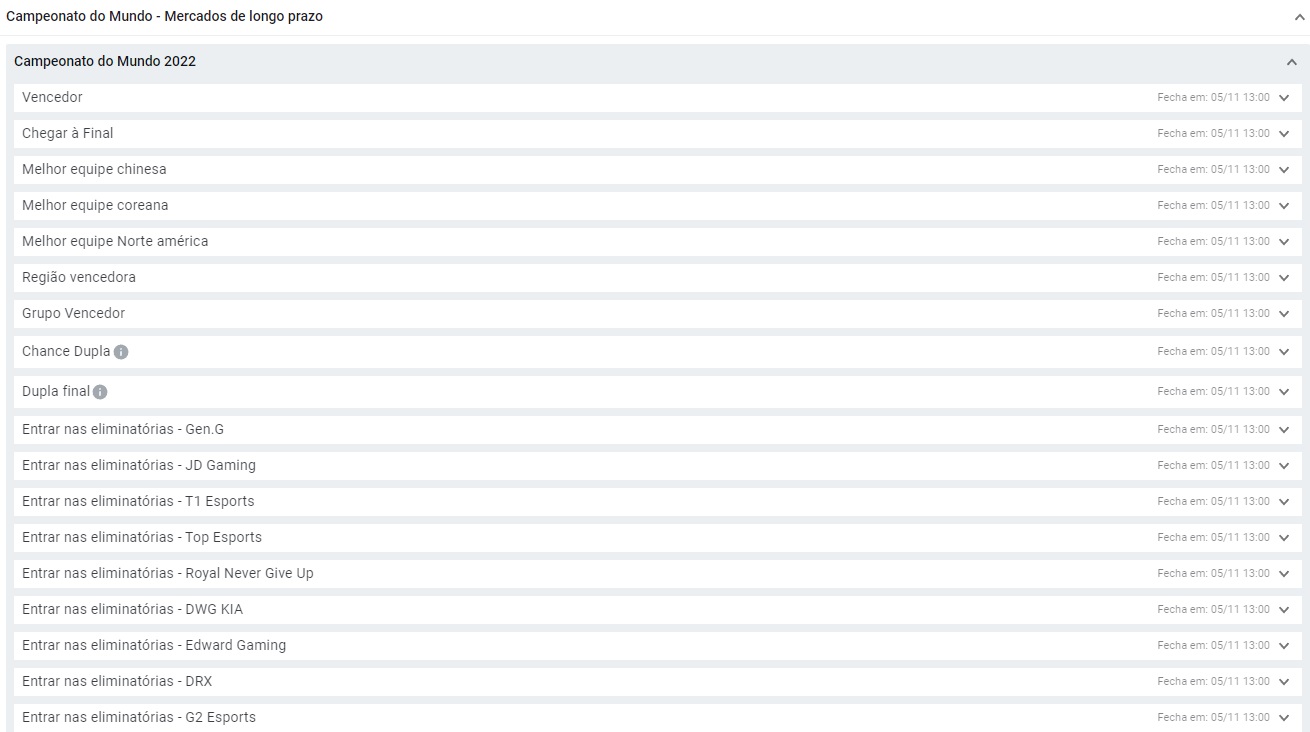Select the Melhor equipe chinesa label

[94, 170]
